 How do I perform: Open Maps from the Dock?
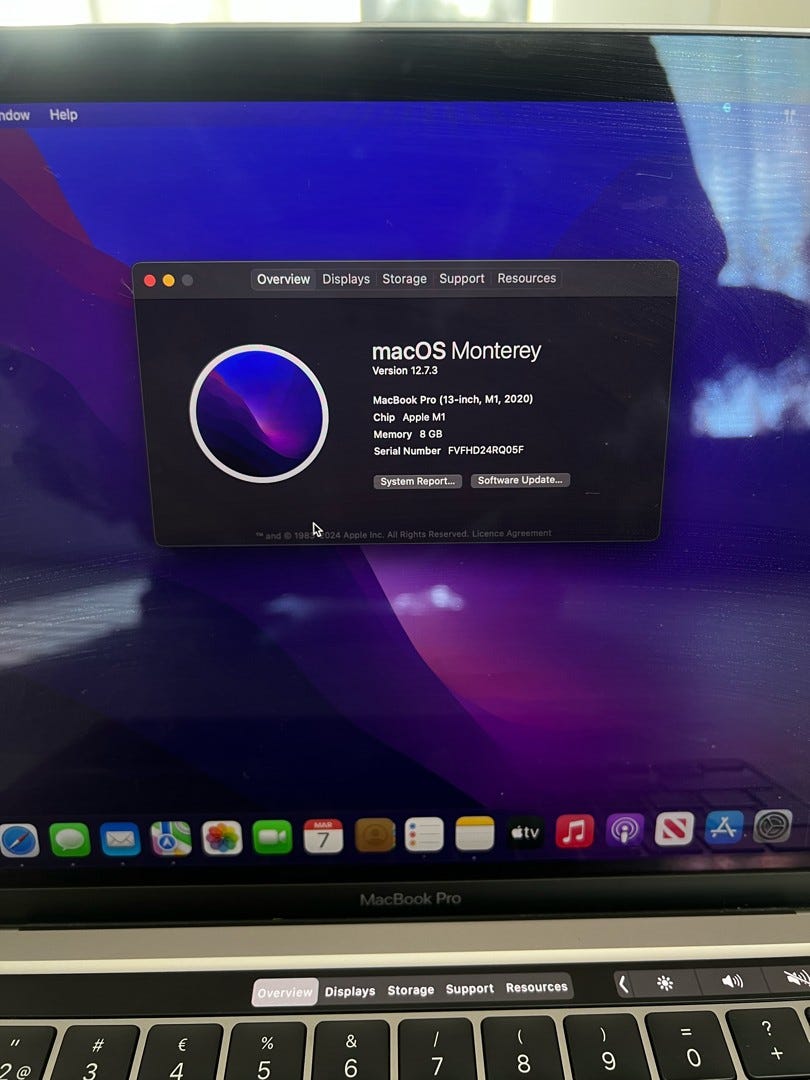tap(171, 838)
